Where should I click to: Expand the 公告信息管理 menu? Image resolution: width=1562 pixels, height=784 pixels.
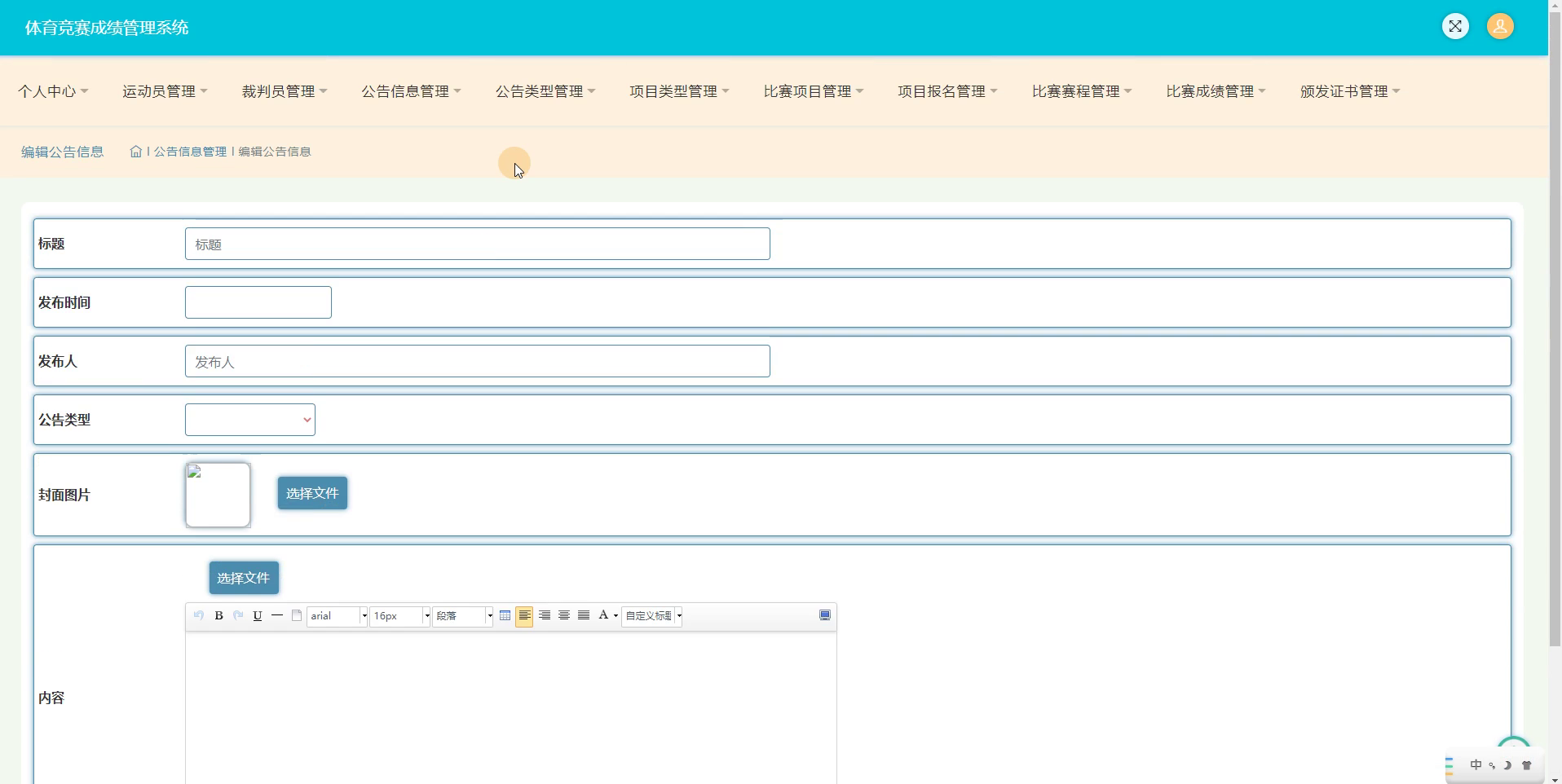412,91
